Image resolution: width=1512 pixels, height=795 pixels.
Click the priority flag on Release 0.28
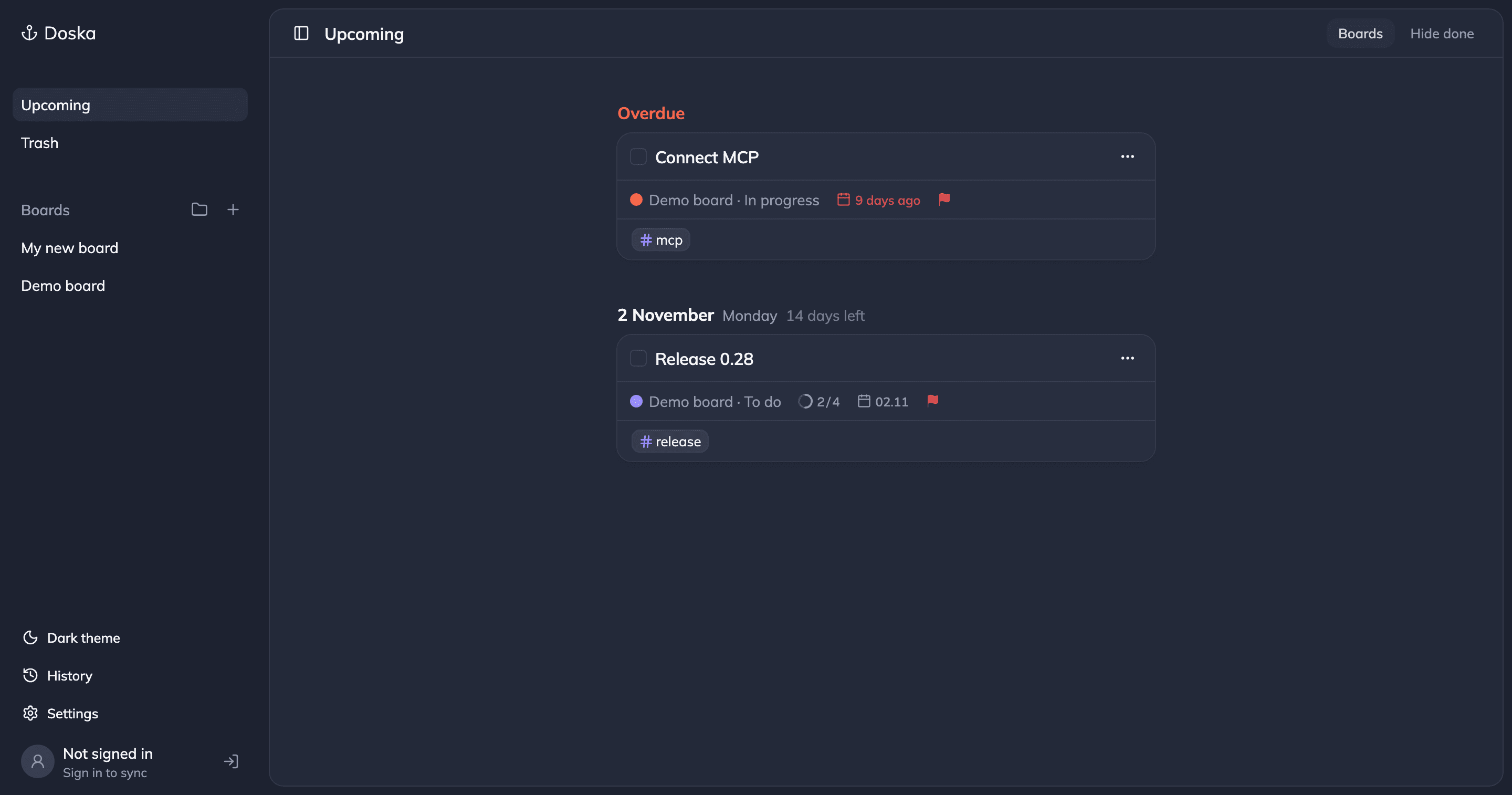coord(933,401)
